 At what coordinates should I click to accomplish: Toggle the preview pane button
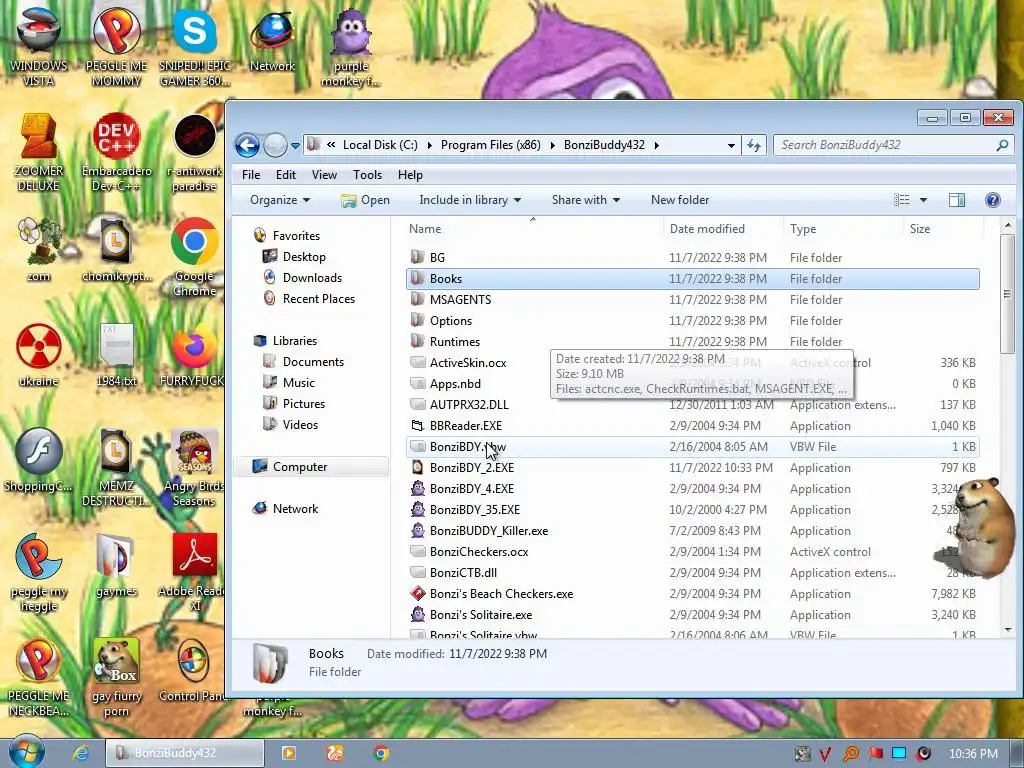click(957, 200)
